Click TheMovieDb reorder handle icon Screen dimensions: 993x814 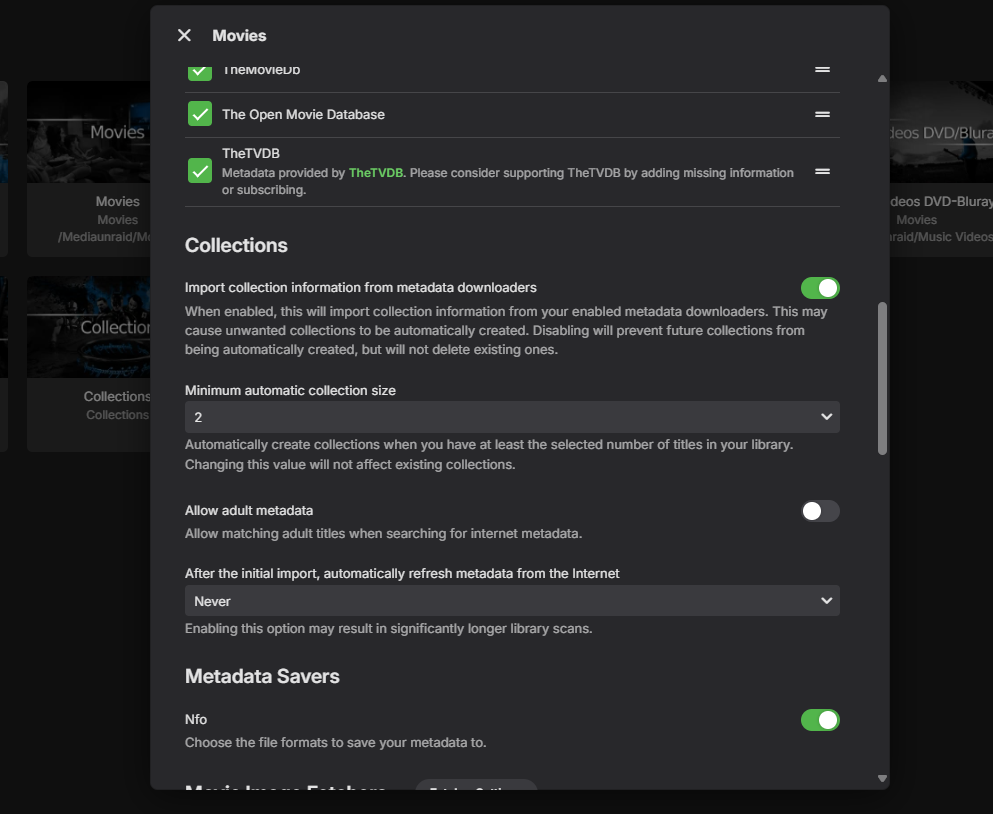pyautogui.click(x=822, y=70)
